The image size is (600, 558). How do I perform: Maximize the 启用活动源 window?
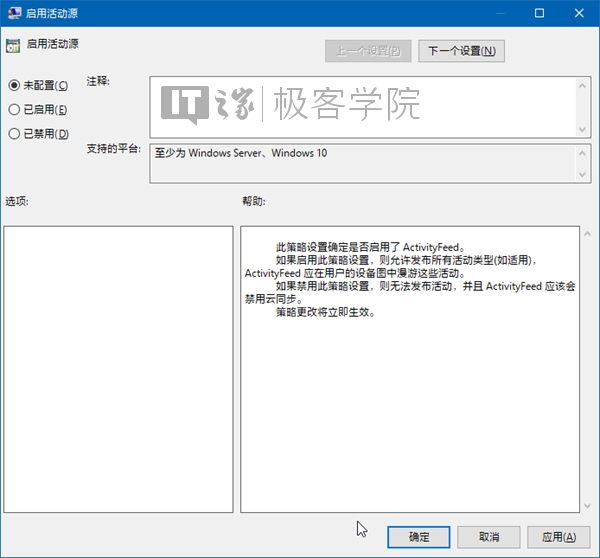tap(539, 13)
